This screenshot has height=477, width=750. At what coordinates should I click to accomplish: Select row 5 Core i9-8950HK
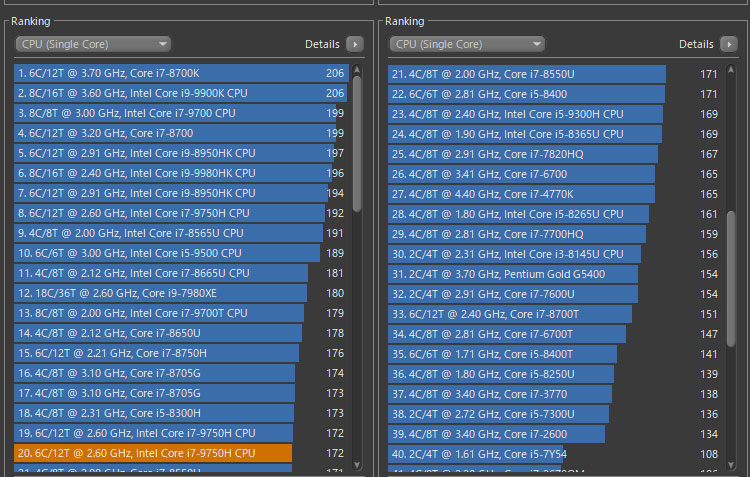[181, 153]
